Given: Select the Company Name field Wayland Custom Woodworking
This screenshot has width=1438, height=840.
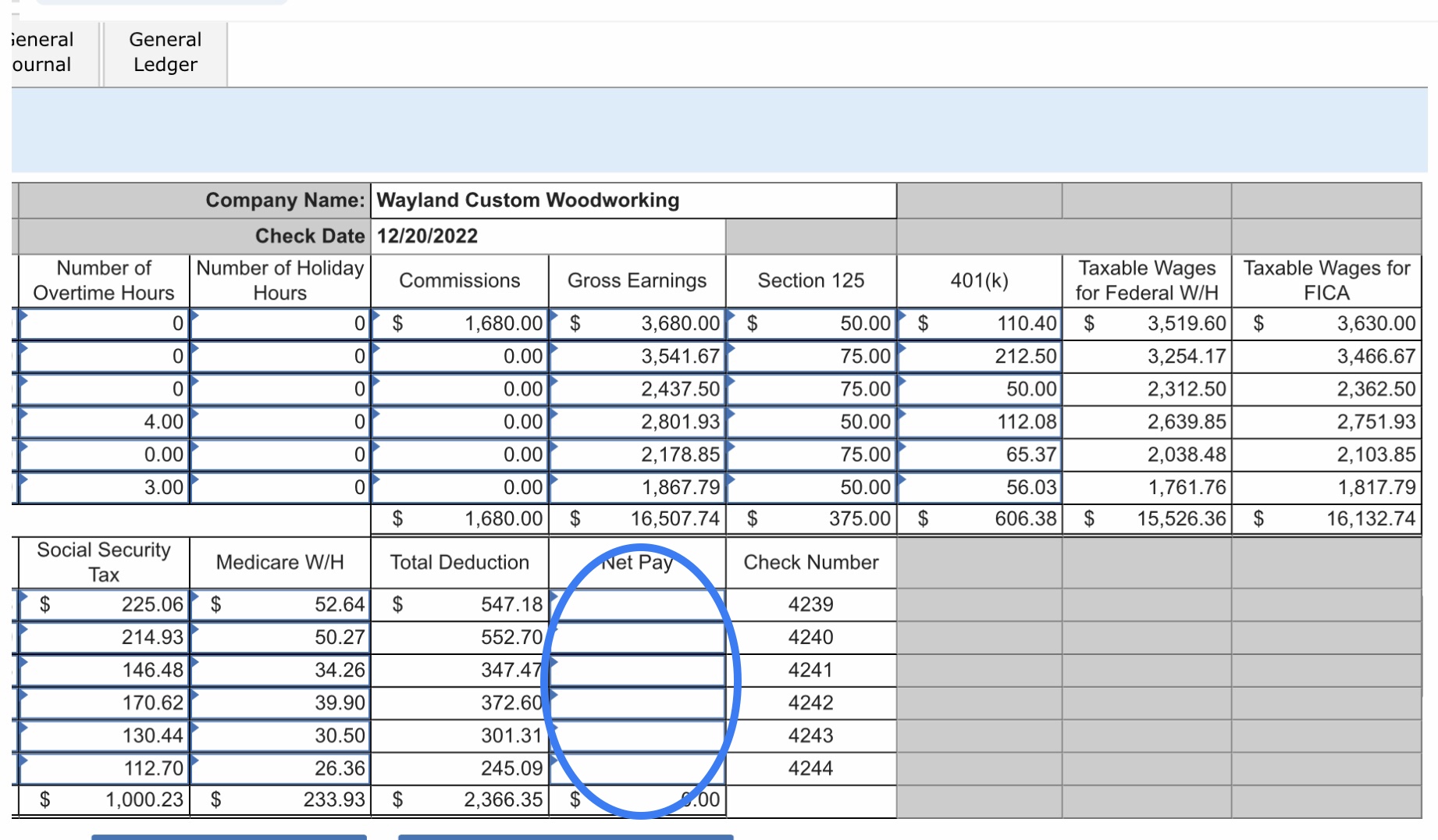Looking at the screenshot, I should (x=635, y=201).
